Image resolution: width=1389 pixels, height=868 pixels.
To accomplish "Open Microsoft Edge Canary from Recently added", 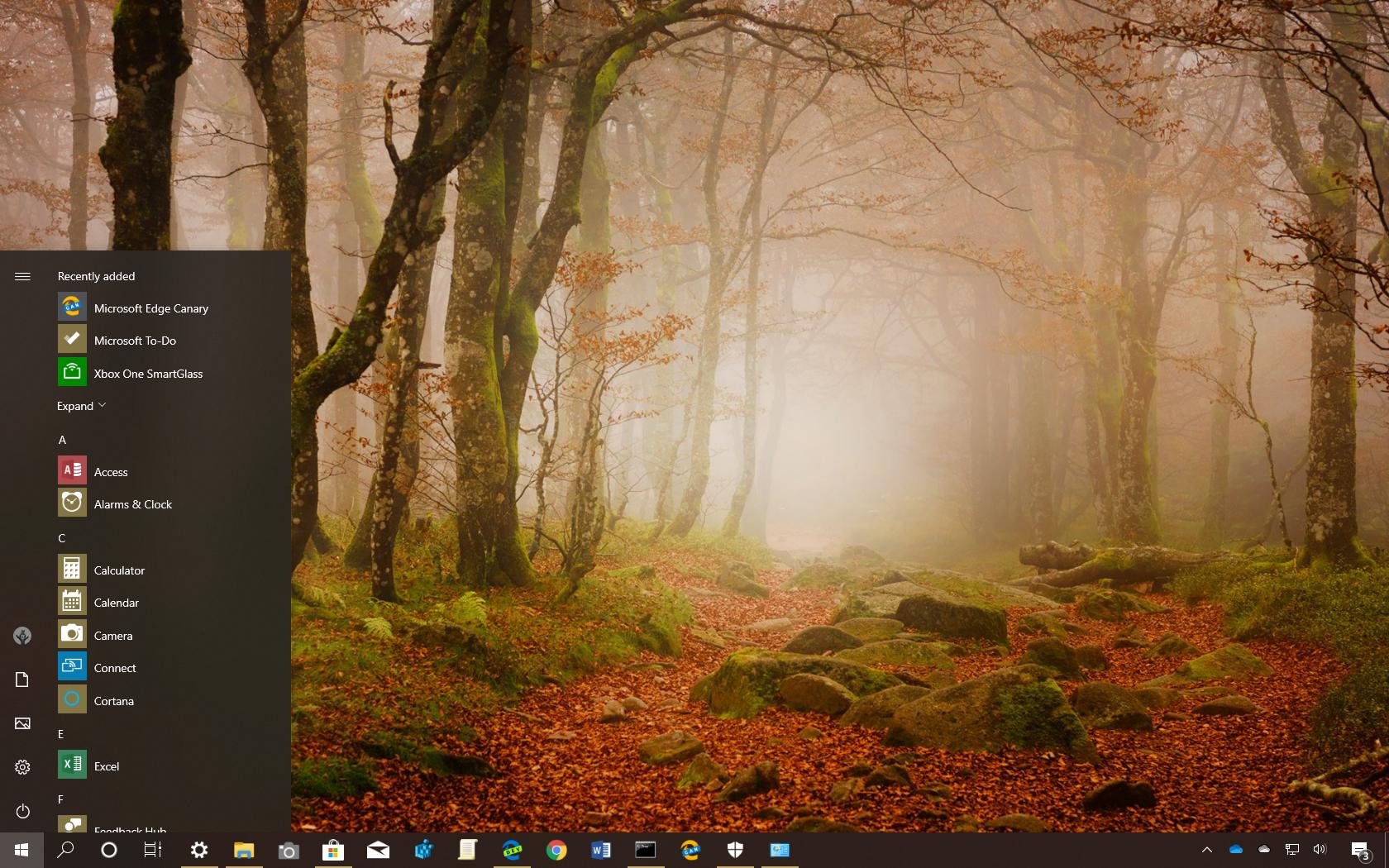I will pos(150,308).
